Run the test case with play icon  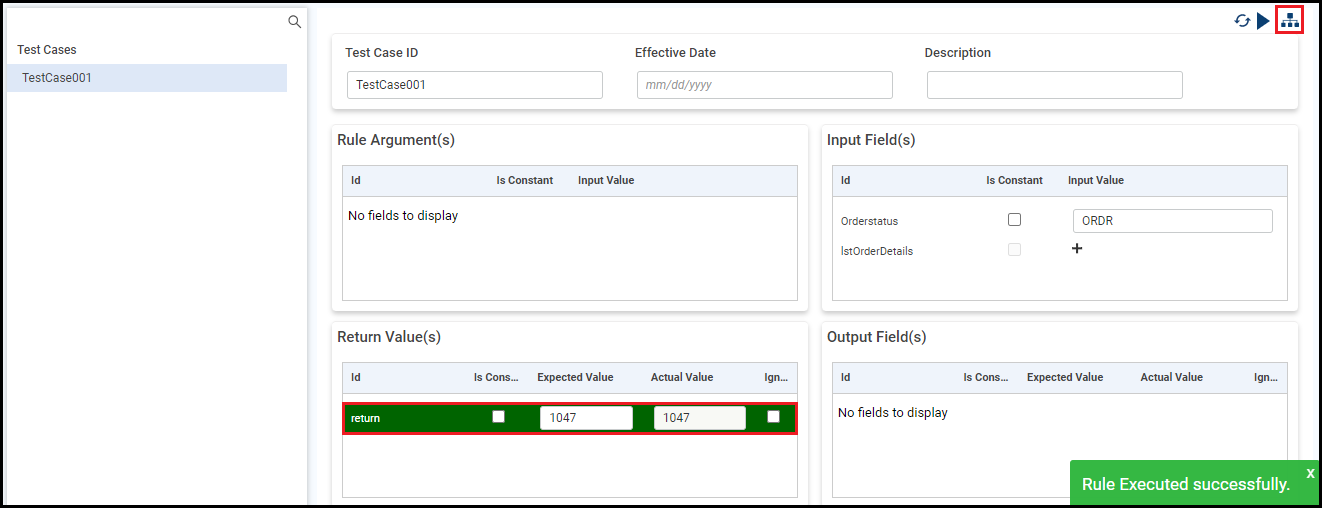click(x=1264, y=20)
